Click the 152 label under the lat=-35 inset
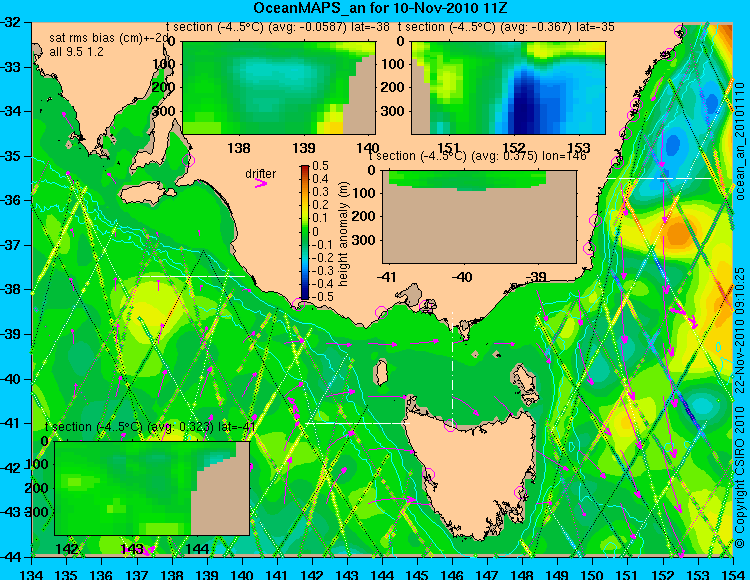The image size is (750, 580). [514, 148]
